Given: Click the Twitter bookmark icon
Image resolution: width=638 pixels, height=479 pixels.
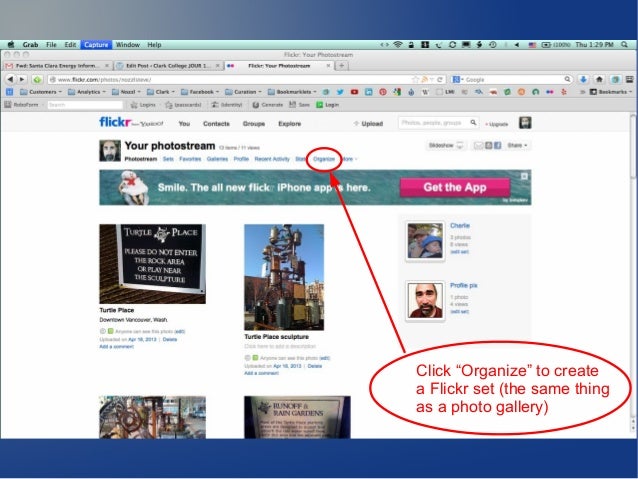Looking at the screenshot, I should (340, 92).
